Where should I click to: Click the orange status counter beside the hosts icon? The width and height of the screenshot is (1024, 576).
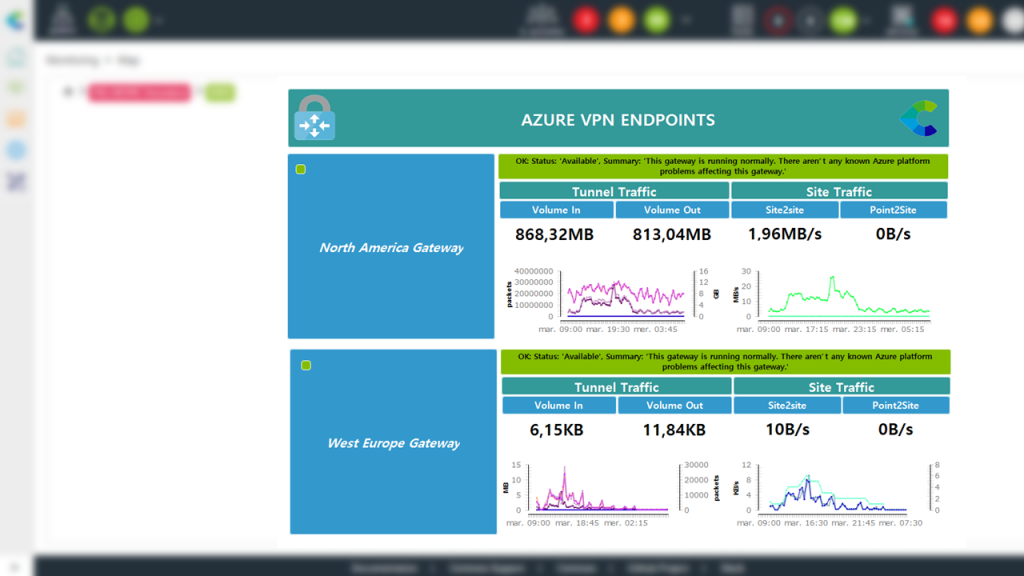pos(621,20)
